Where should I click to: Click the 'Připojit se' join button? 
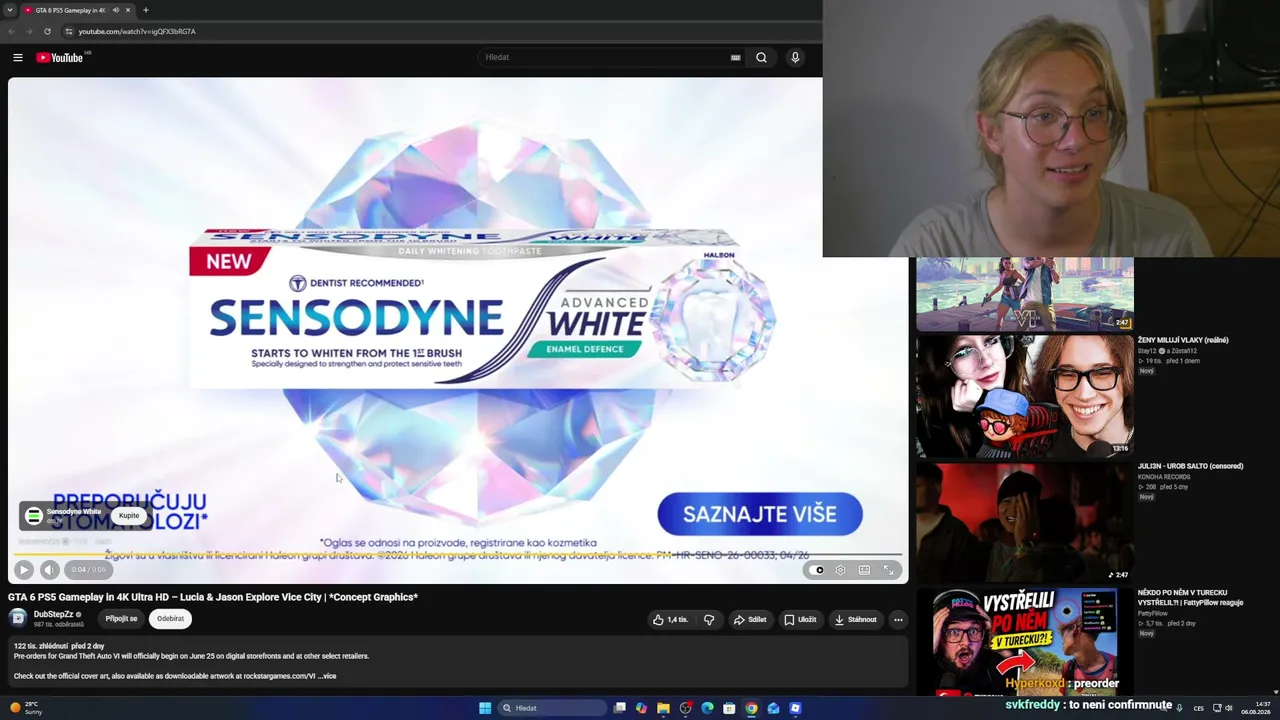click(121, 619)
